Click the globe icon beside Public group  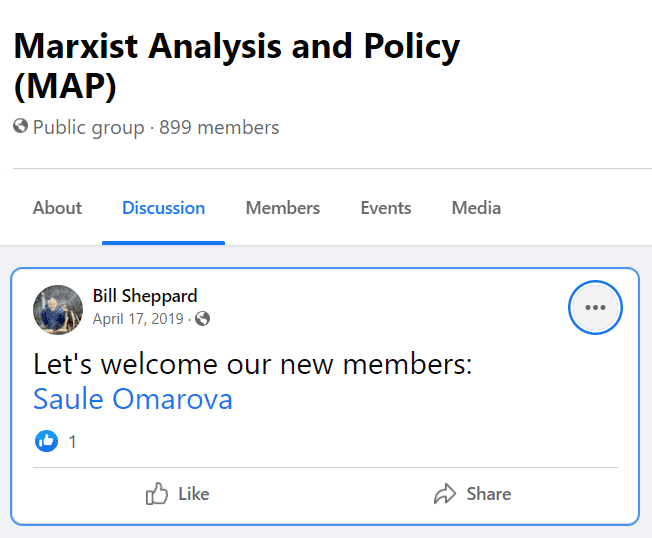[20, 126]
